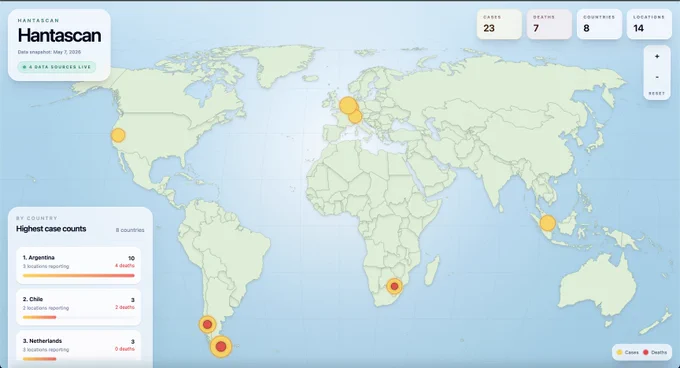The height and width of the screenshot is (368, 680).
Task: Open the Cases stat card
Action: click(499, 24)
